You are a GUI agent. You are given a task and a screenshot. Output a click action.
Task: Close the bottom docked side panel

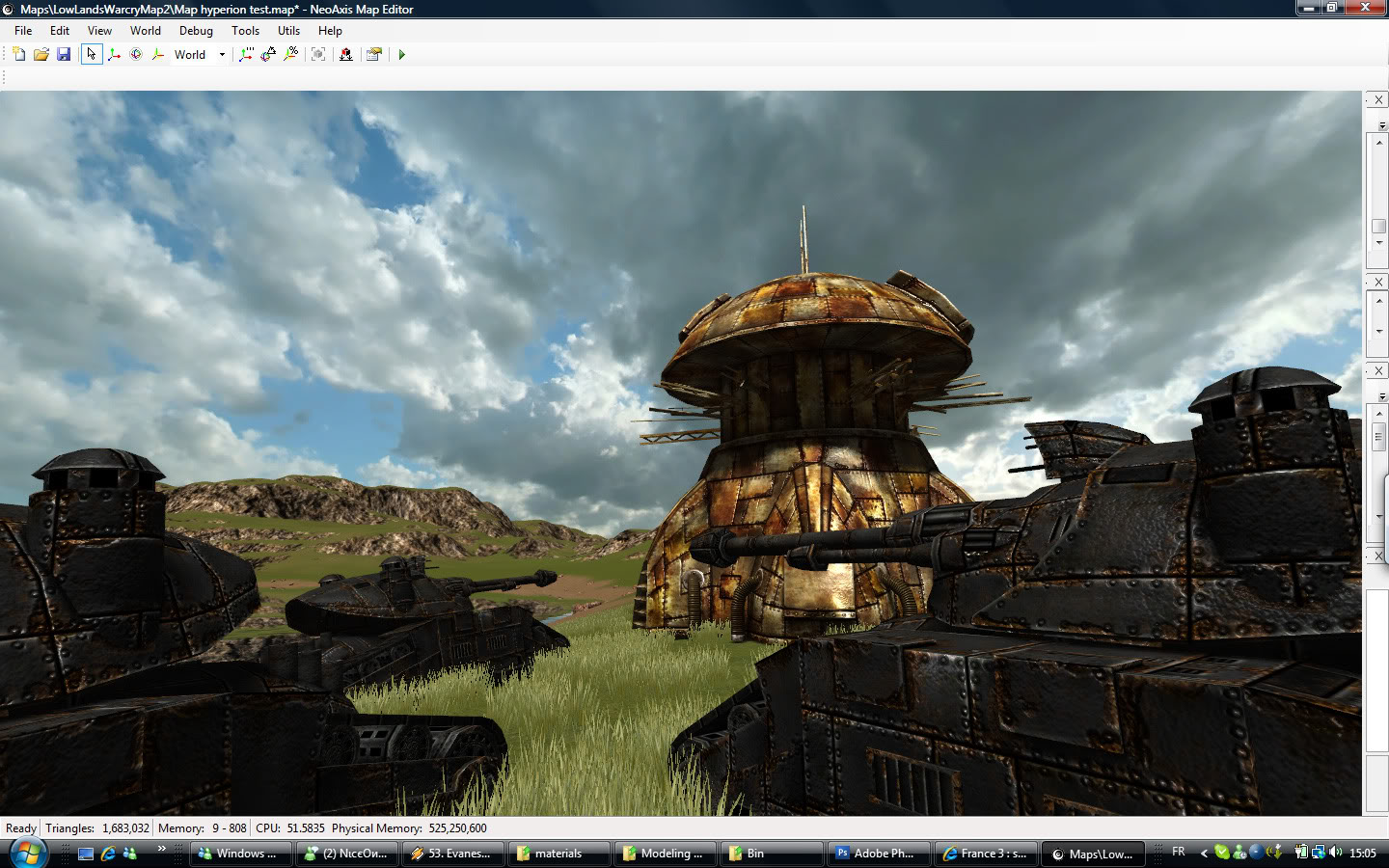(1378, 556)
